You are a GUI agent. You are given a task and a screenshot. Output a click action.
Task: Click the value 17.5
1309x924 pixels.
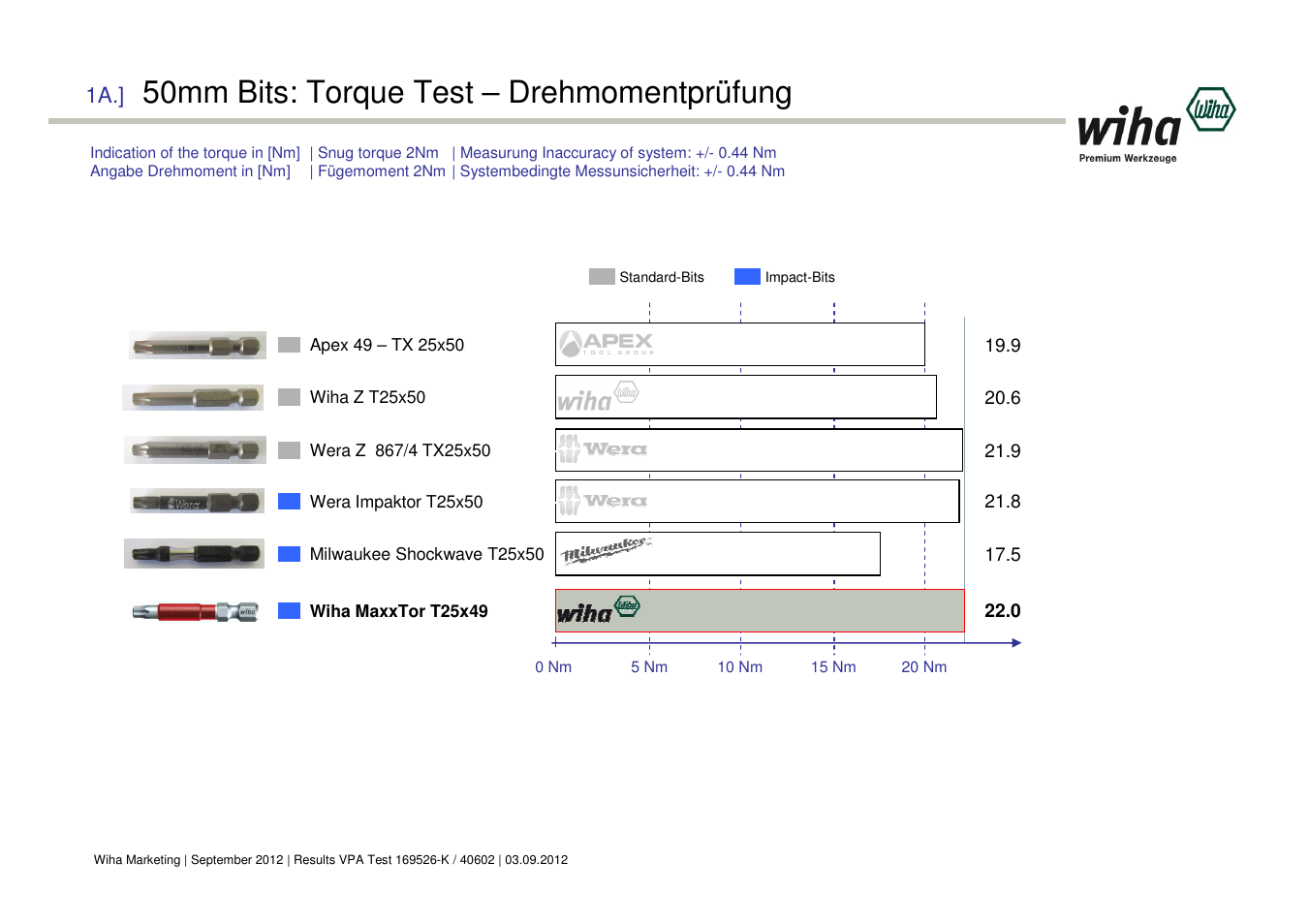point(1003,555)
